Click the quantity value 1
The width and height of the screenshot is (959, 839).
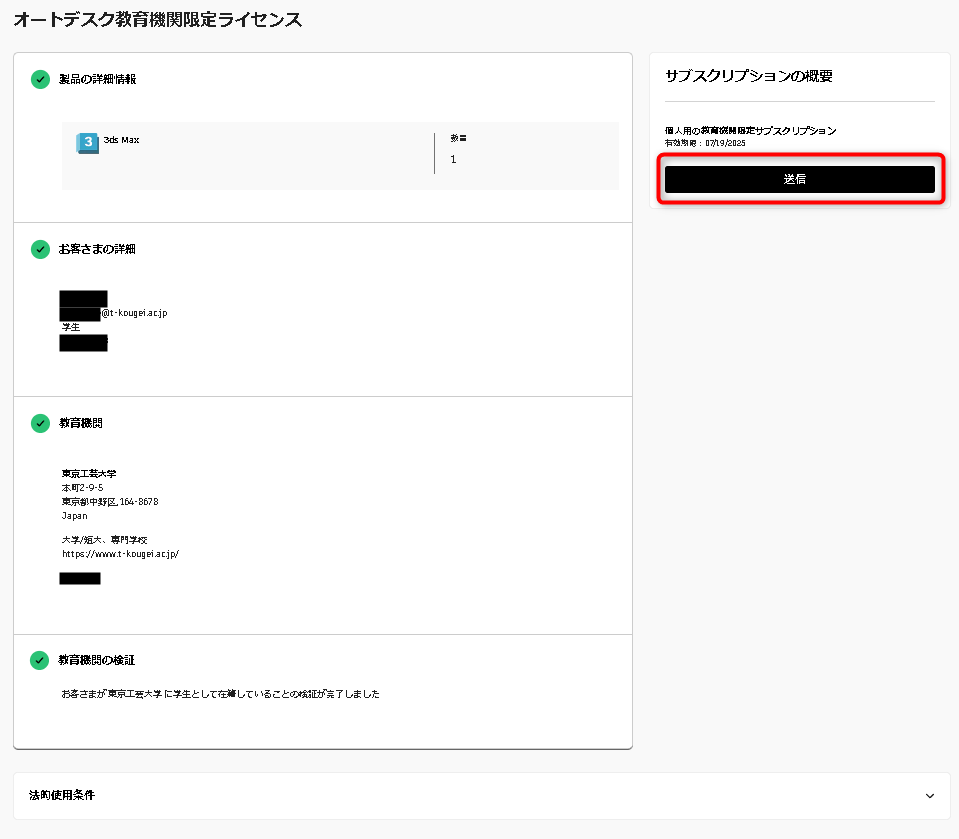pos(453,159)
